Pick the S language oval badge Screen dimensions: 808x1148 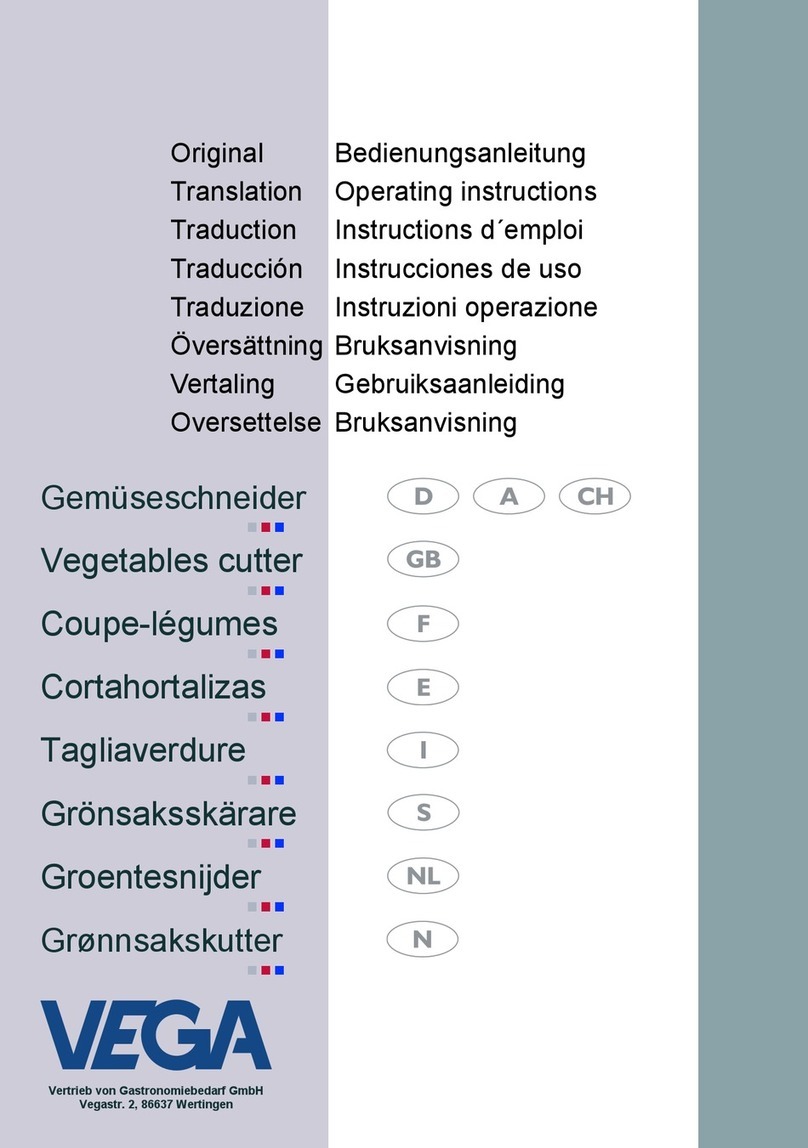coord(423,813)
